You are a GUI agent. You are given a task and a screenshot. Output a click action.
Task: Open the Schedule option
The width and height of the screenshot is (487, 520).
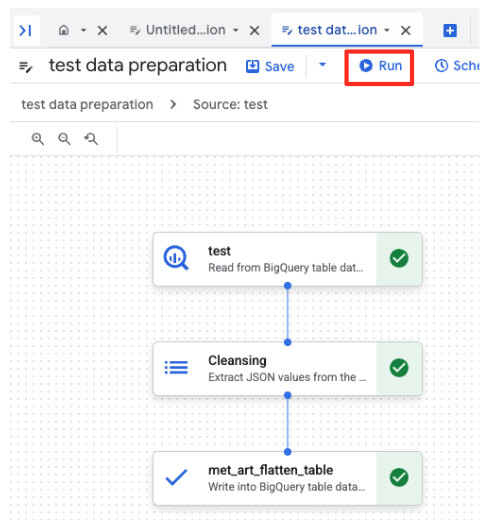coord(457,66)
